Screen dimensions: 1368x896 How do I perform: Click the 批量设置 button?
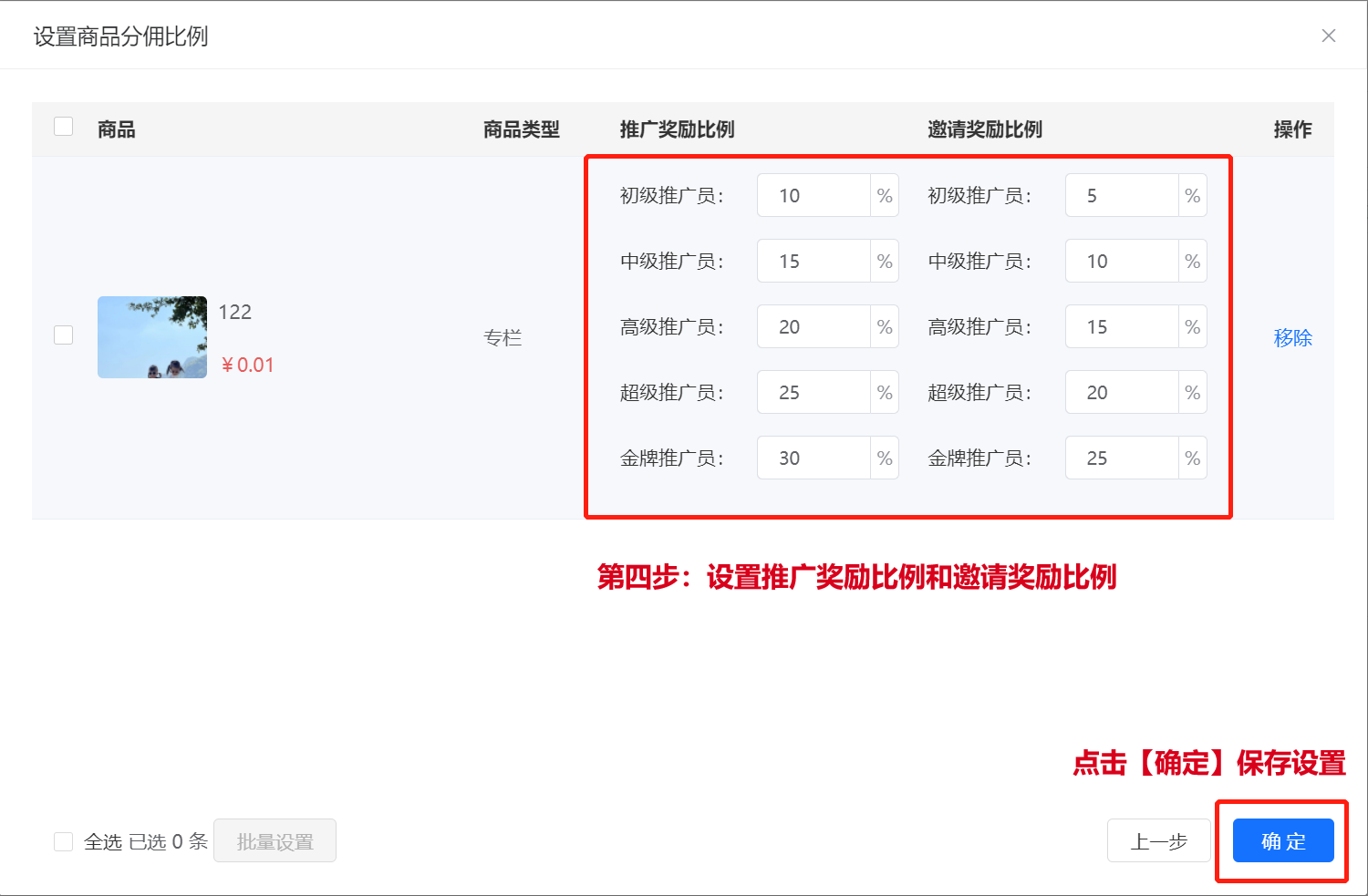tap(275, 840)
